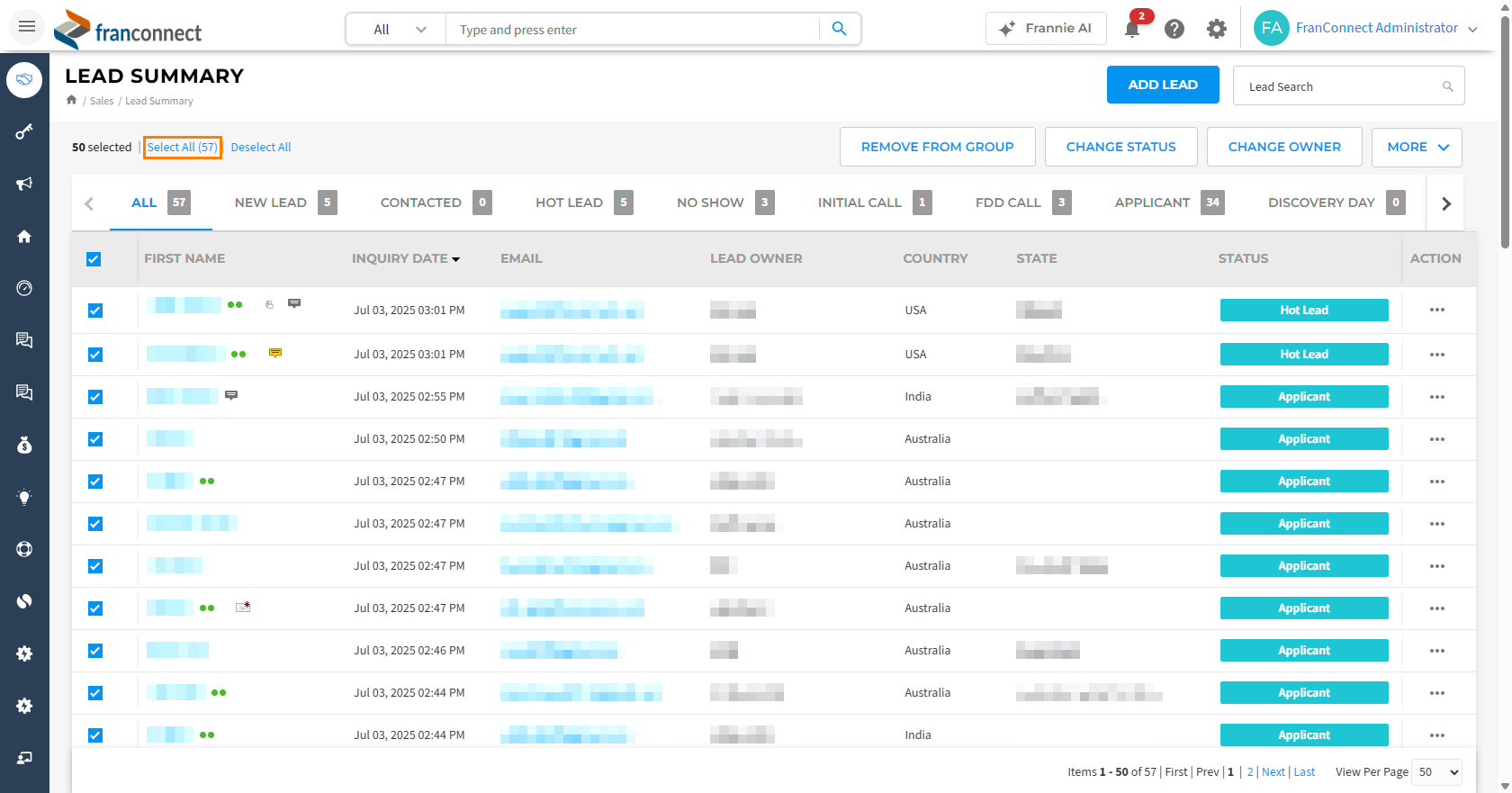The width and height of the screenshot is (1512, 793).
Task: Go to home icon in sidebar
Action: pyautogui.click(x=24, y=236)
